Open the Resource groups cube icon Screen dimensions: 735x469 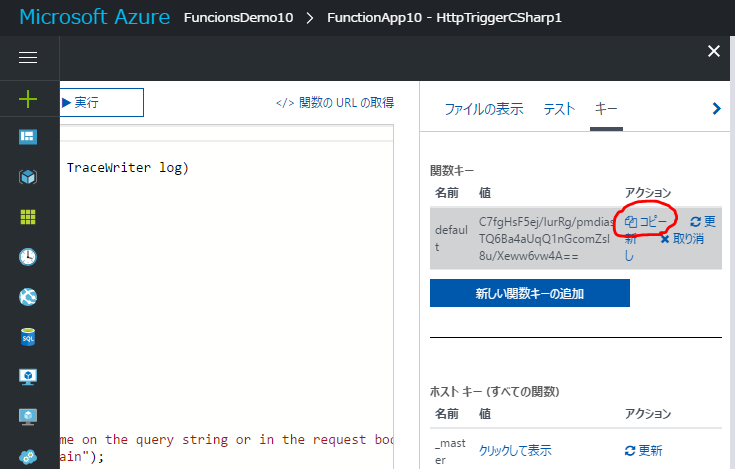(28, 177)
